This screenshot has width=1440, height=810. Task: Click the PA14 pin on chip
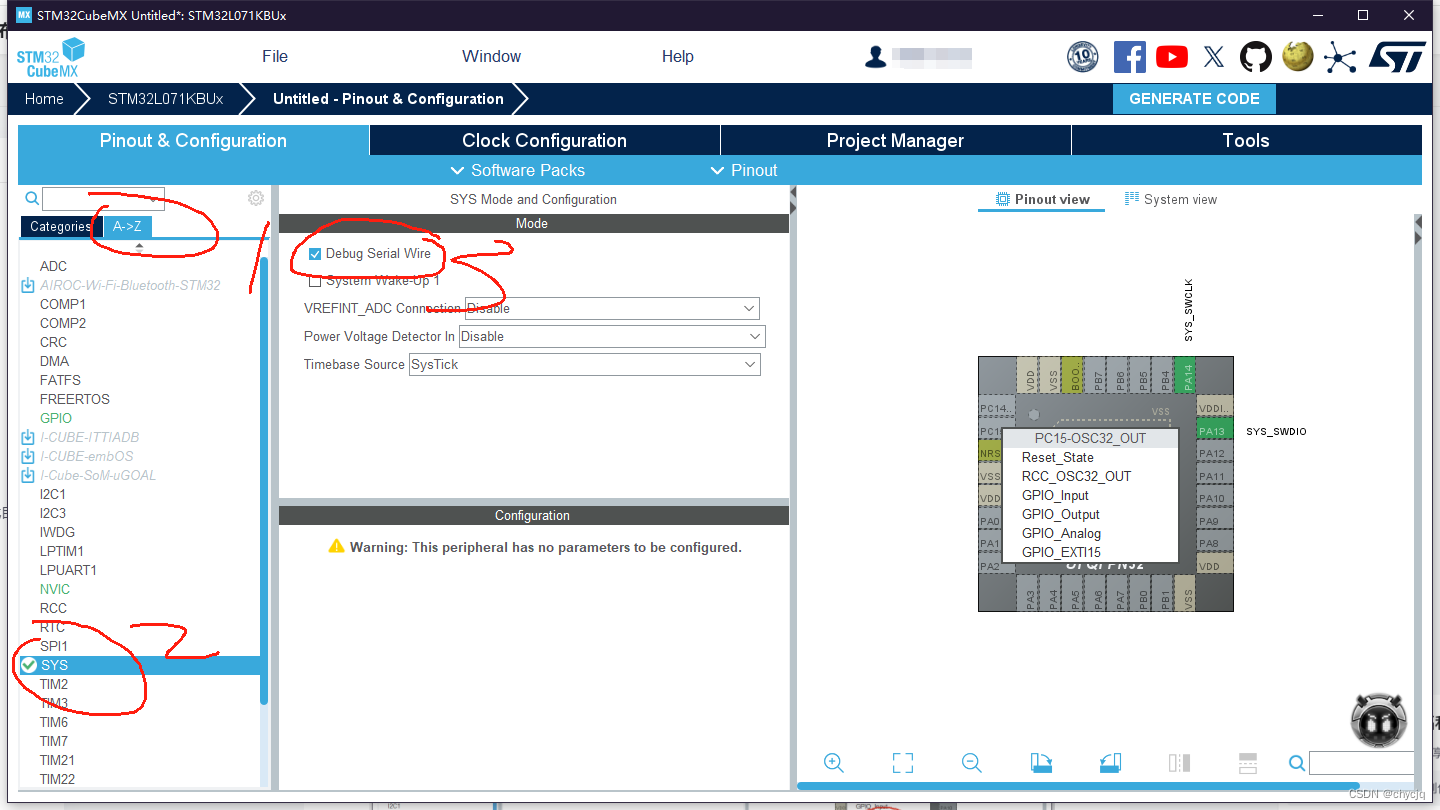coord(1187,376)
